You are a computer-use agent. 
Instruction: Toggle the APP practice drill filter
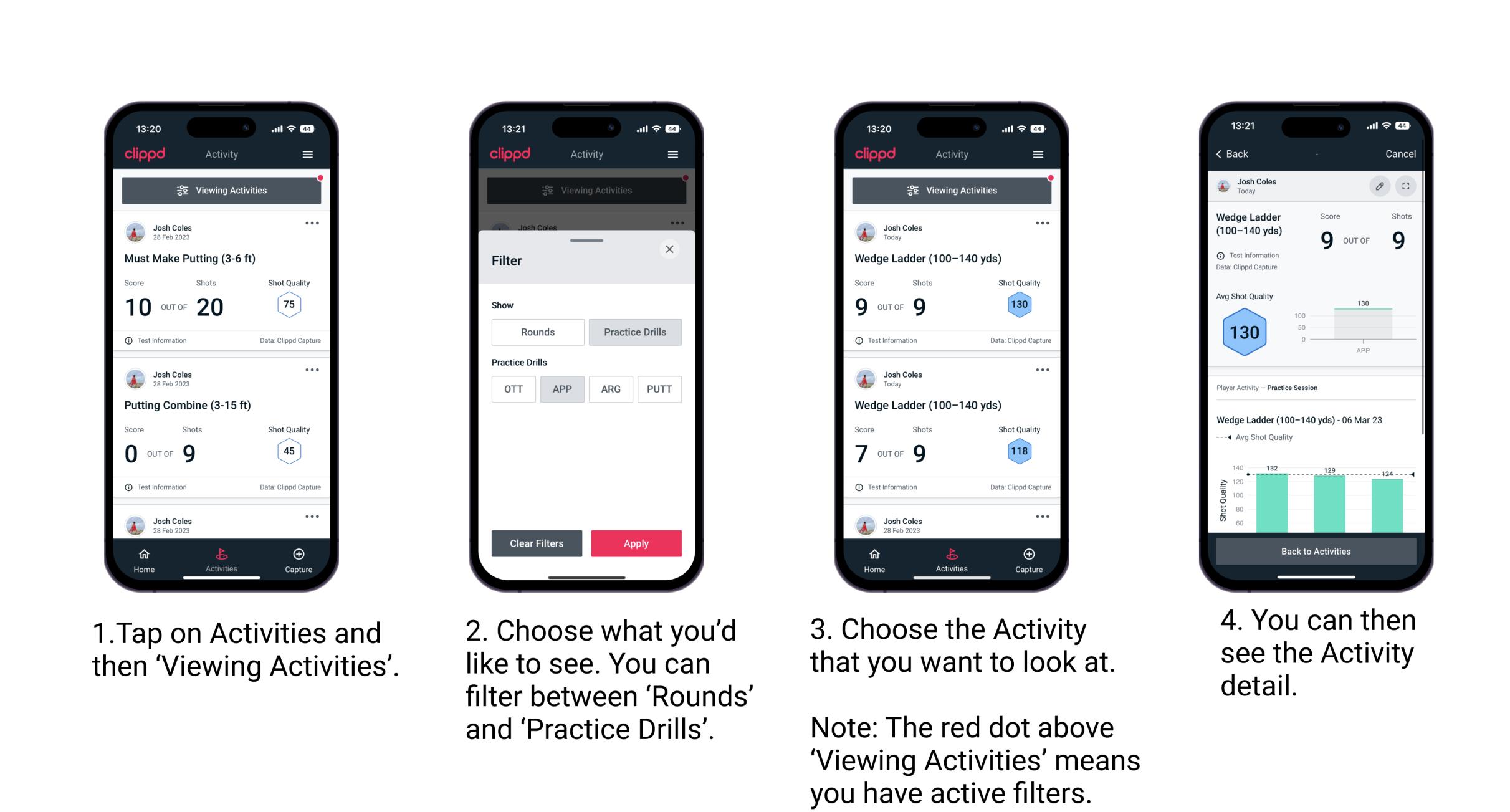coord(562,389)
